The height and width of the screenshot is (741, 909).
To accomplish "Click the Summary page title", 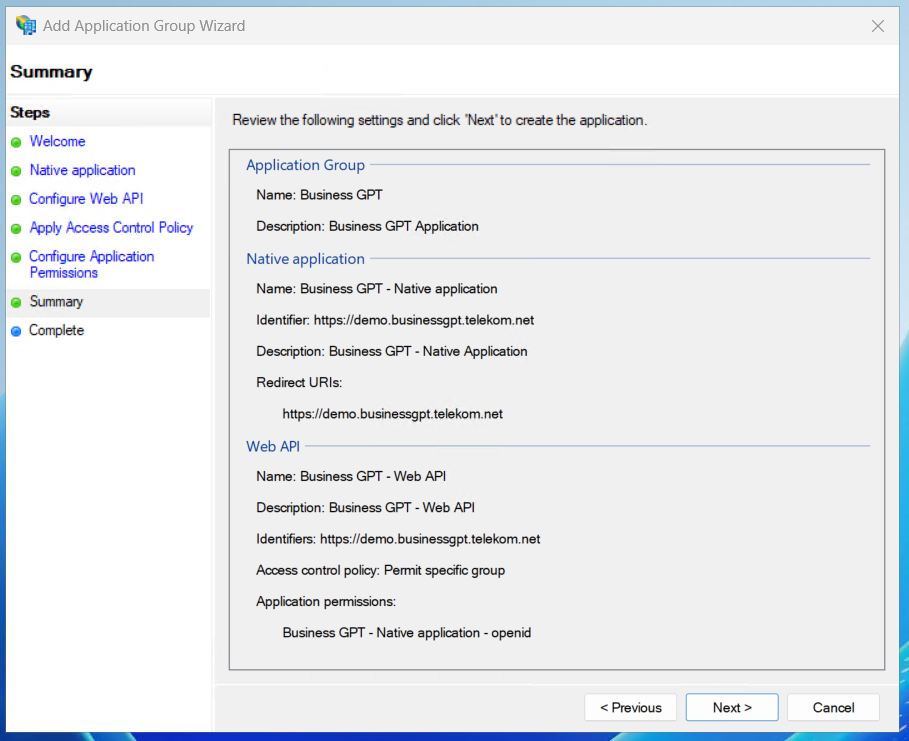I will (51, 72).
